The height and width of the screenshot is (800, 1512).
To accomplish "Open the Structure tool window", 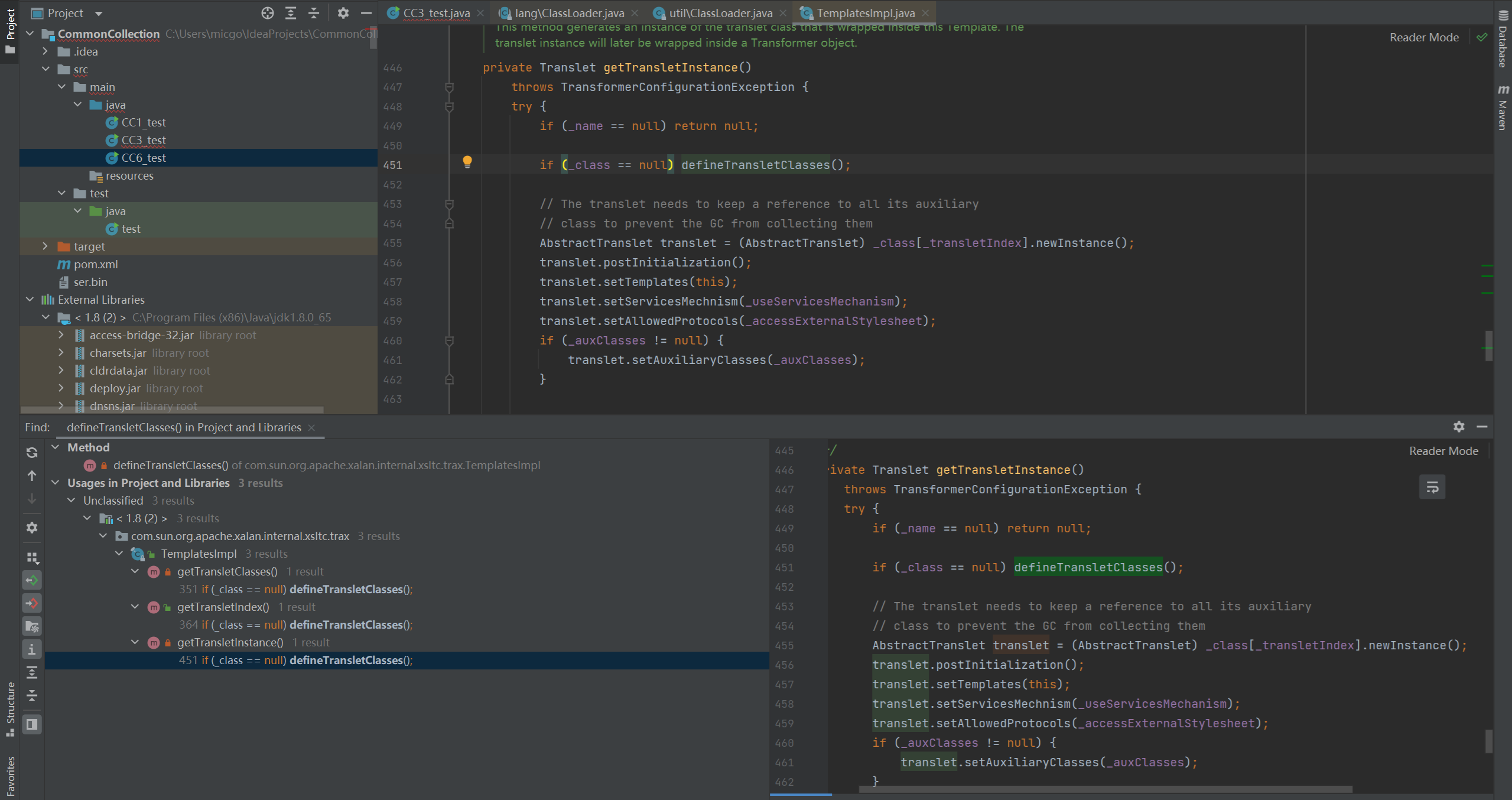I will 10,709.
